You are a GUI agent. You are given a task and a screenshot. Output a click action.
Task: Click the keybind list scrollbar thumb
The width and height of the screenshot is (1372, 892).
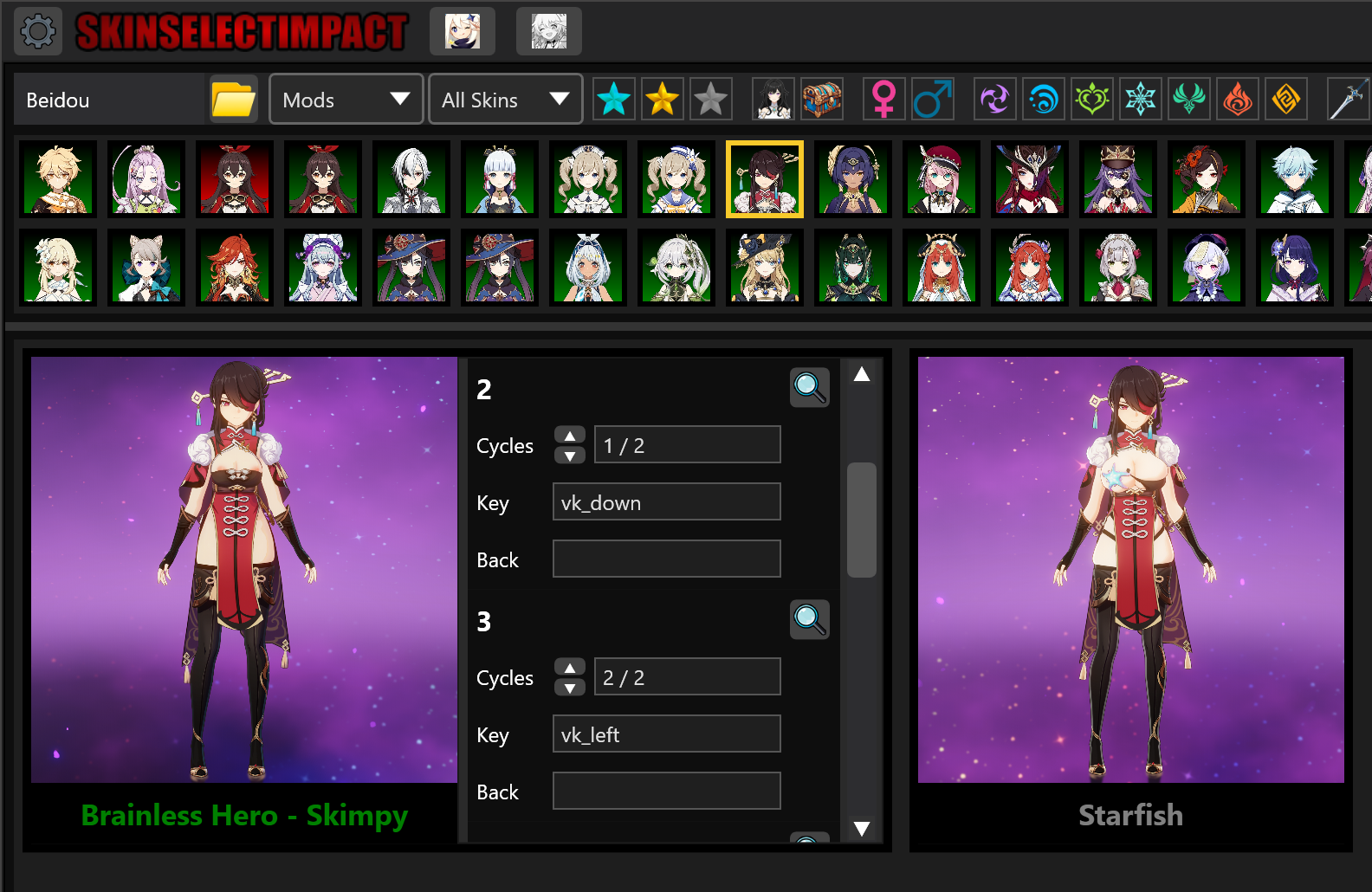(862, 520)
